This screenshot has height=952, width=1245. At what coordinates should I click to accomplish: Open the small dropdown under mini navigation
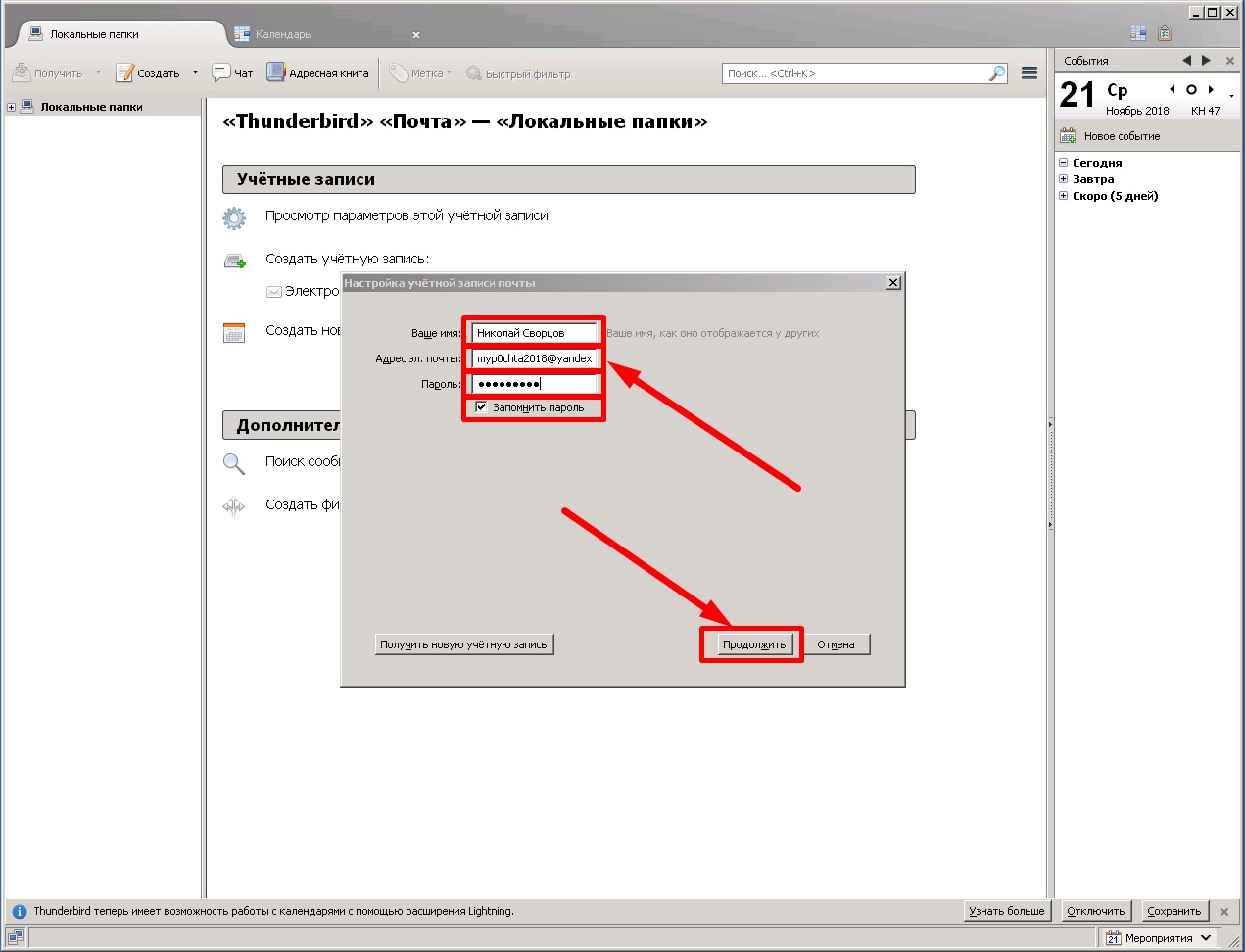(1231, 96)
